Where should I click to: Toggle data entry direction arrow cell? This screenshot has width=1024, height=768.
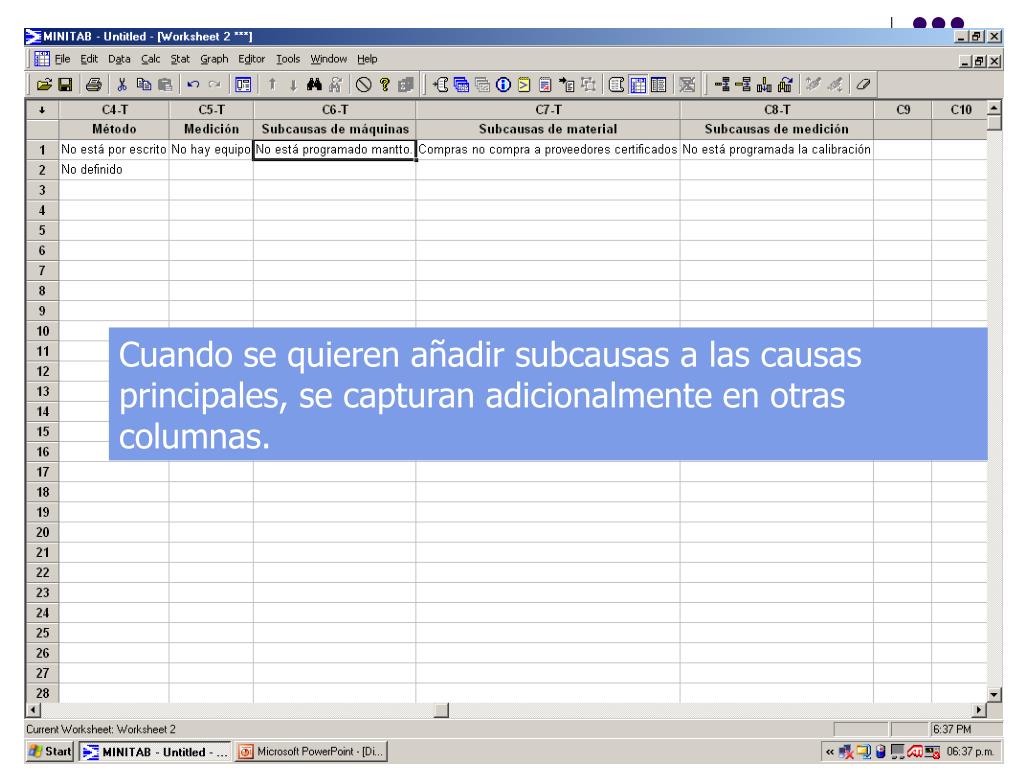click(x=42, y=110)
